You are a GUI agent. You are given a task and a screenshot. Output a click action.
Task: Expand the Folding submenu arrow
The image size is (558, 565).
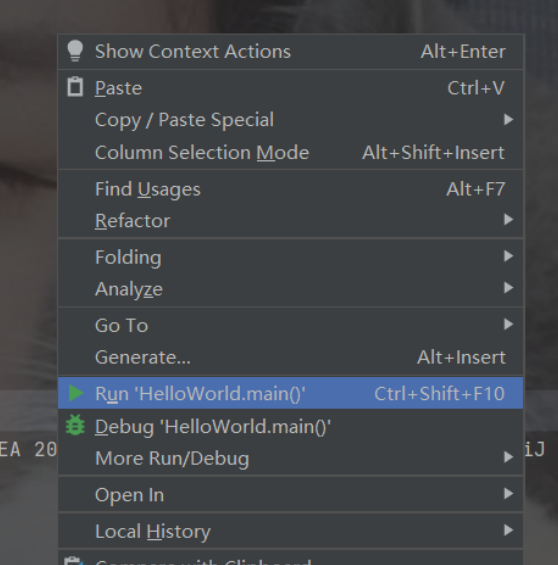(x=508, y=256)
